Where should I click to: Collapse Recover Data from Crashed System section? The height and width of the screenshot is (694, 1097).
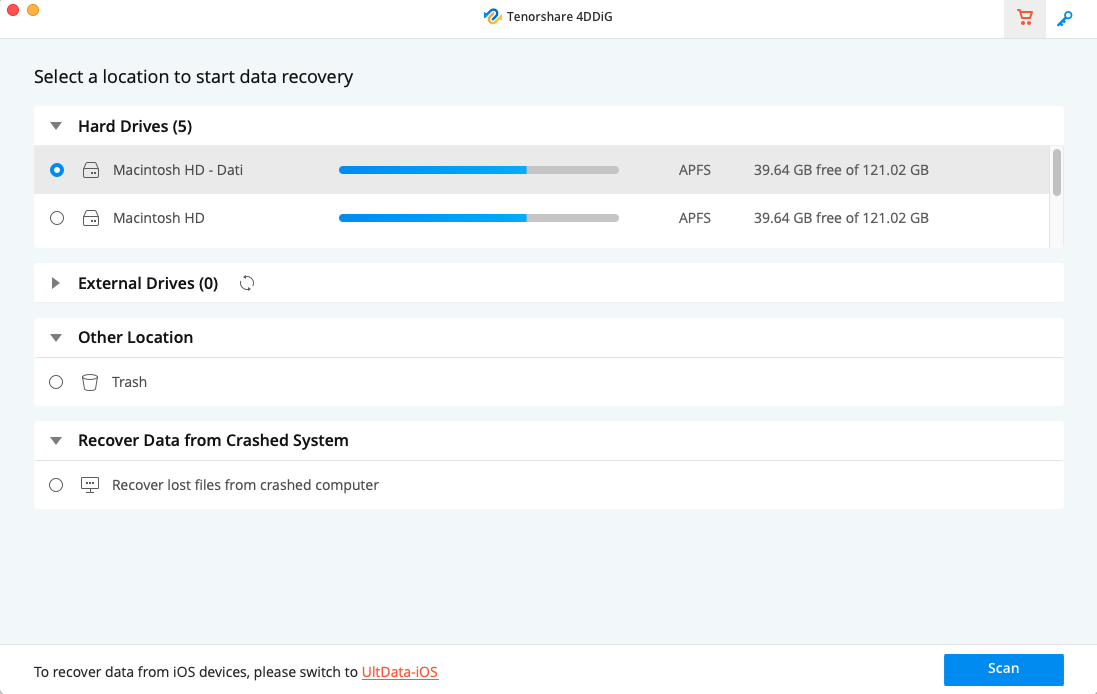coord(57,441)
